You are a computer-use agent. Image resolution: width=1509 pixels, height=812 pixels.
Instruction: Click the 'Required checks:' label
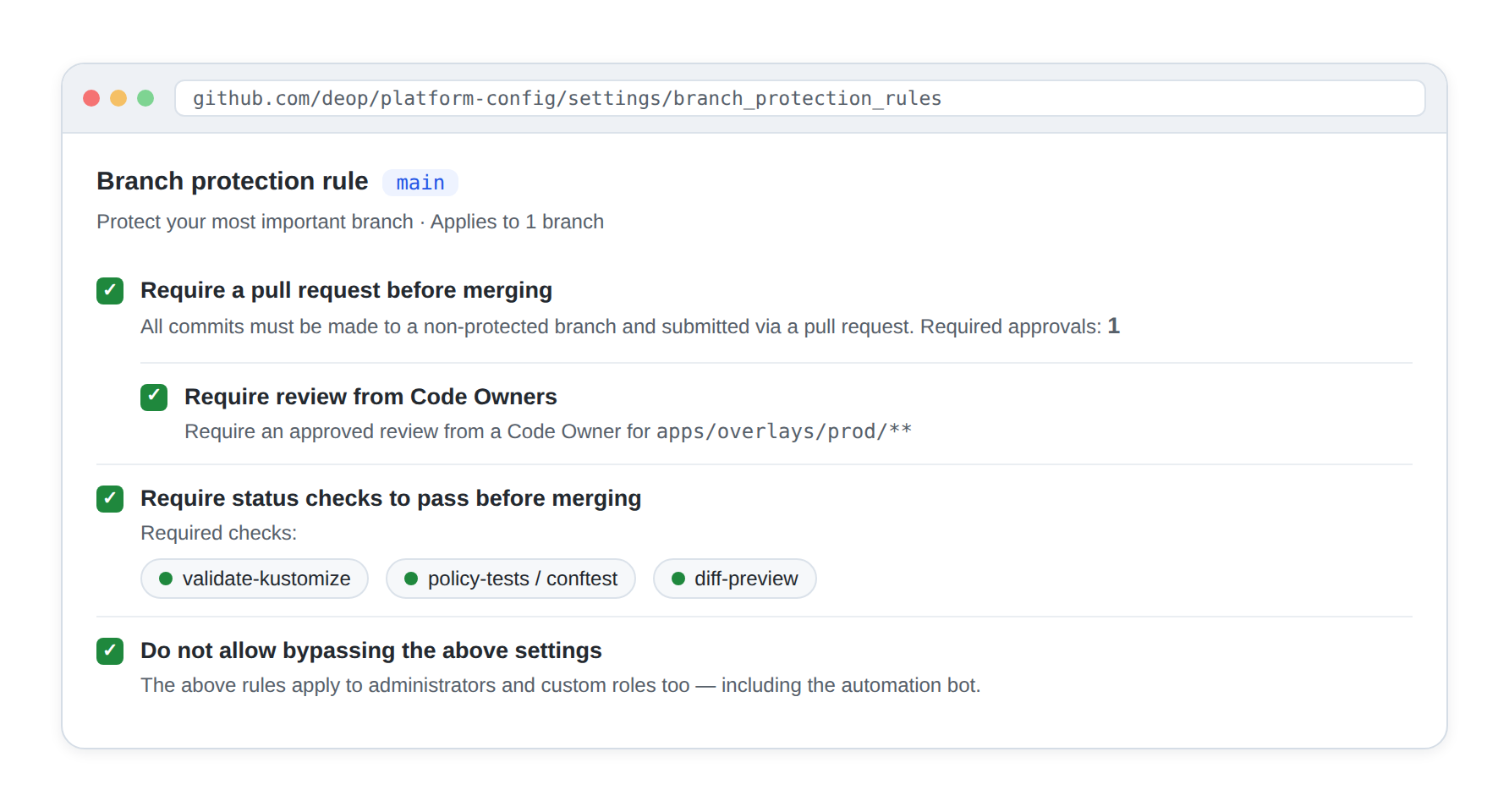(219, 533)
